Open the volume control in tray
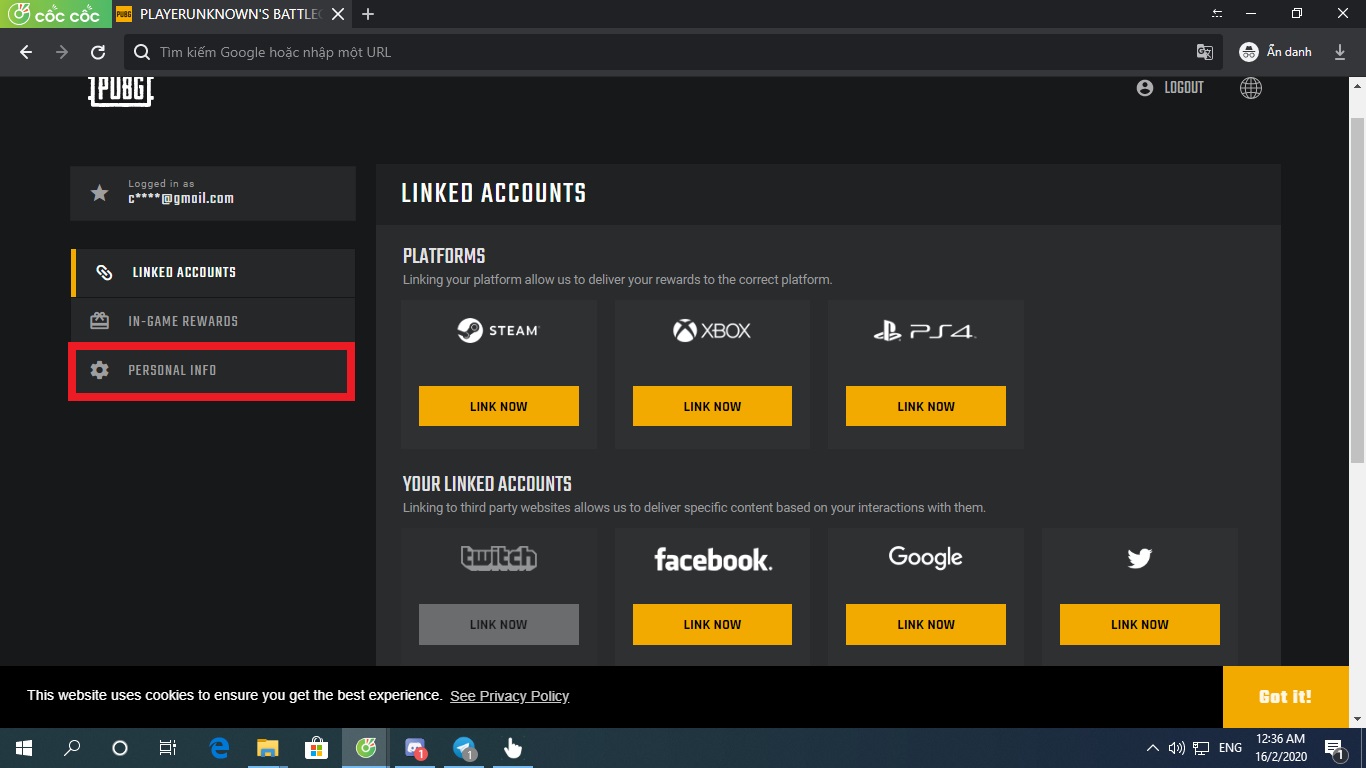 [x=1176, y=748]
